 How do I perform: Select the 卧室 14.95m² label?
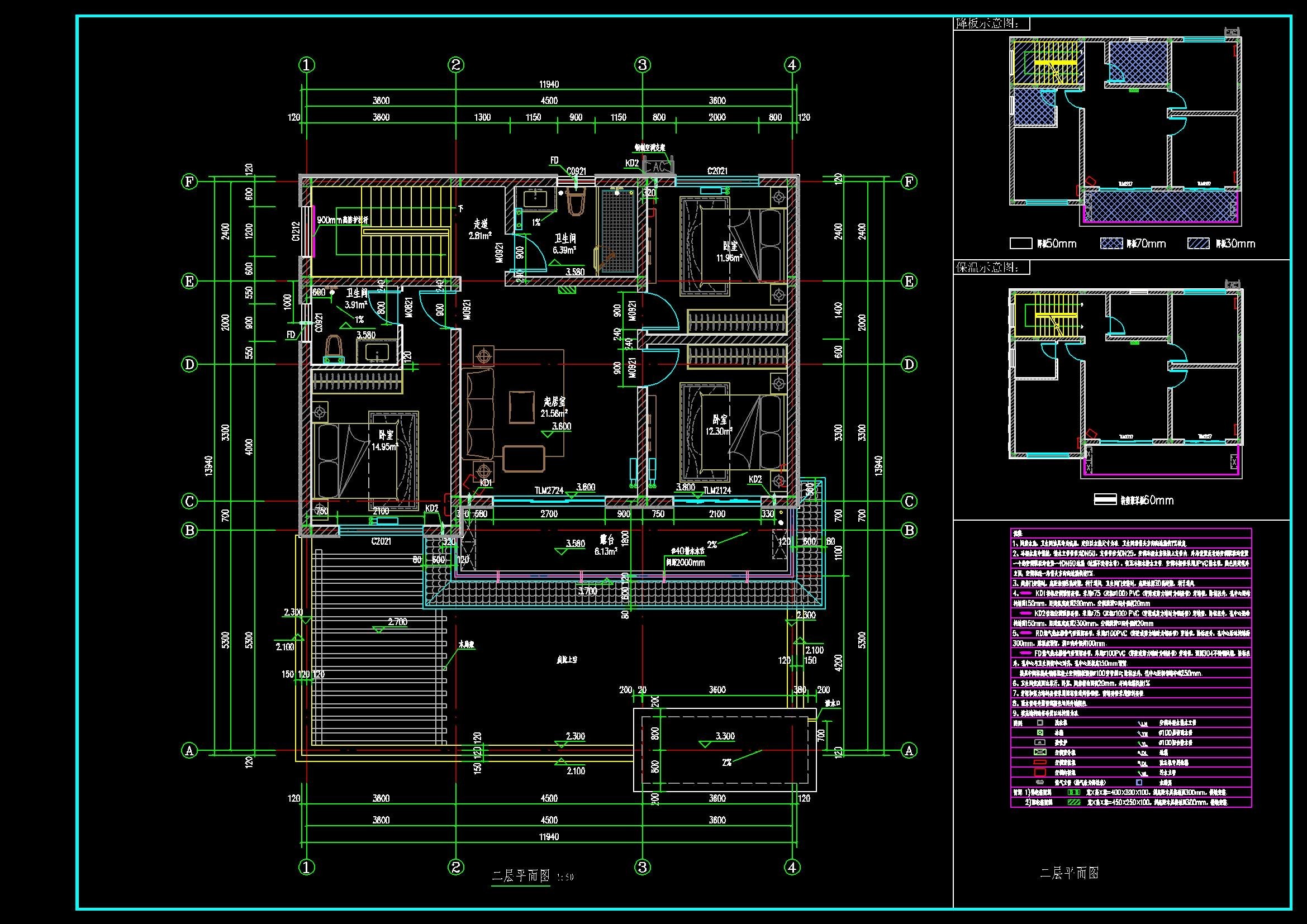tap(384, 440)
